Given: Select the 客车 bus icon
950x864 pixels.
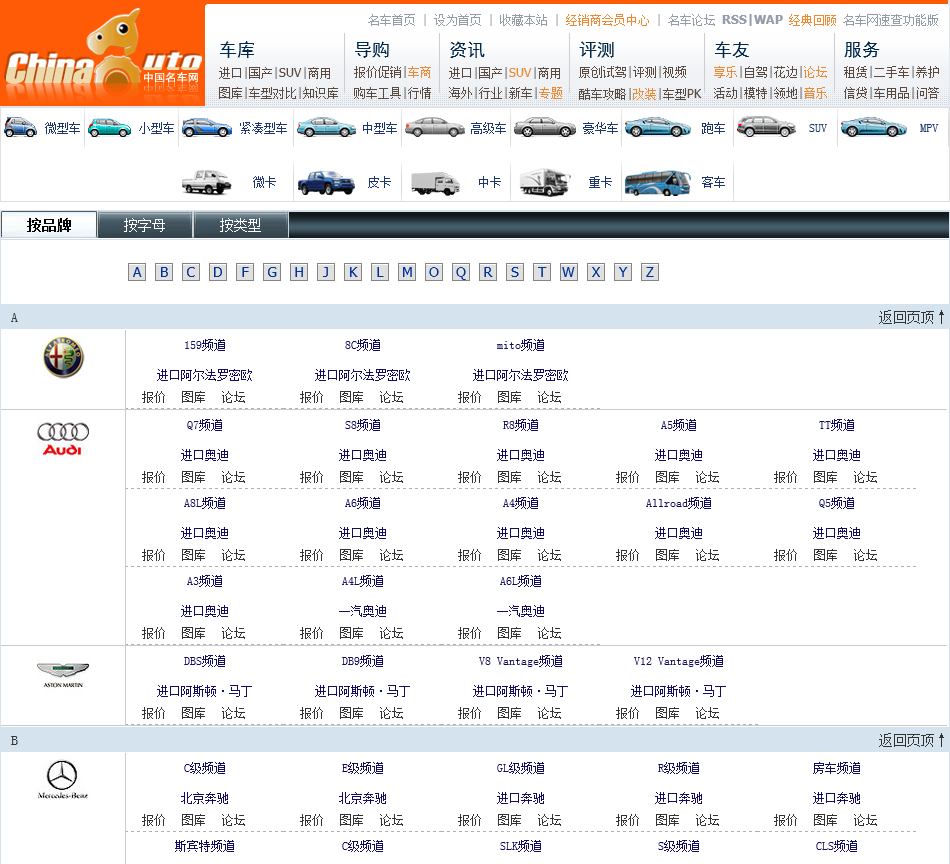Looking at the screenshot, I should (657, 182).
